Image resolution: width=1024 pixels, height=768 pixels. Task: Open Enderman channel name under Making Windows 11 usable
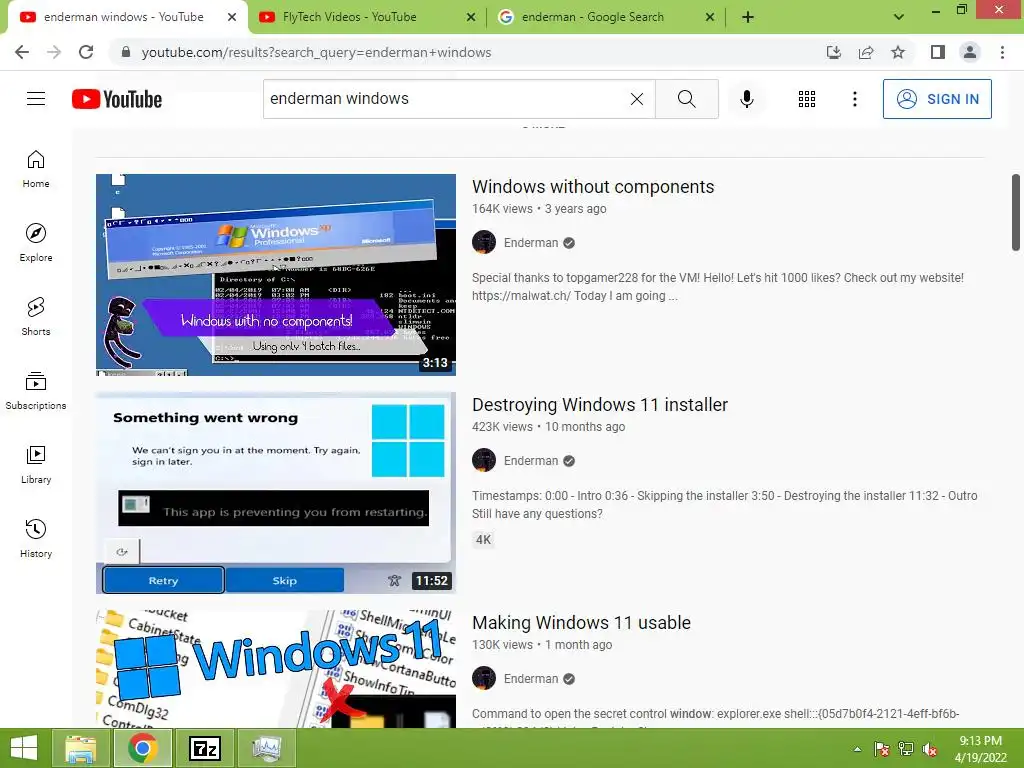click(x=531, y=679)
